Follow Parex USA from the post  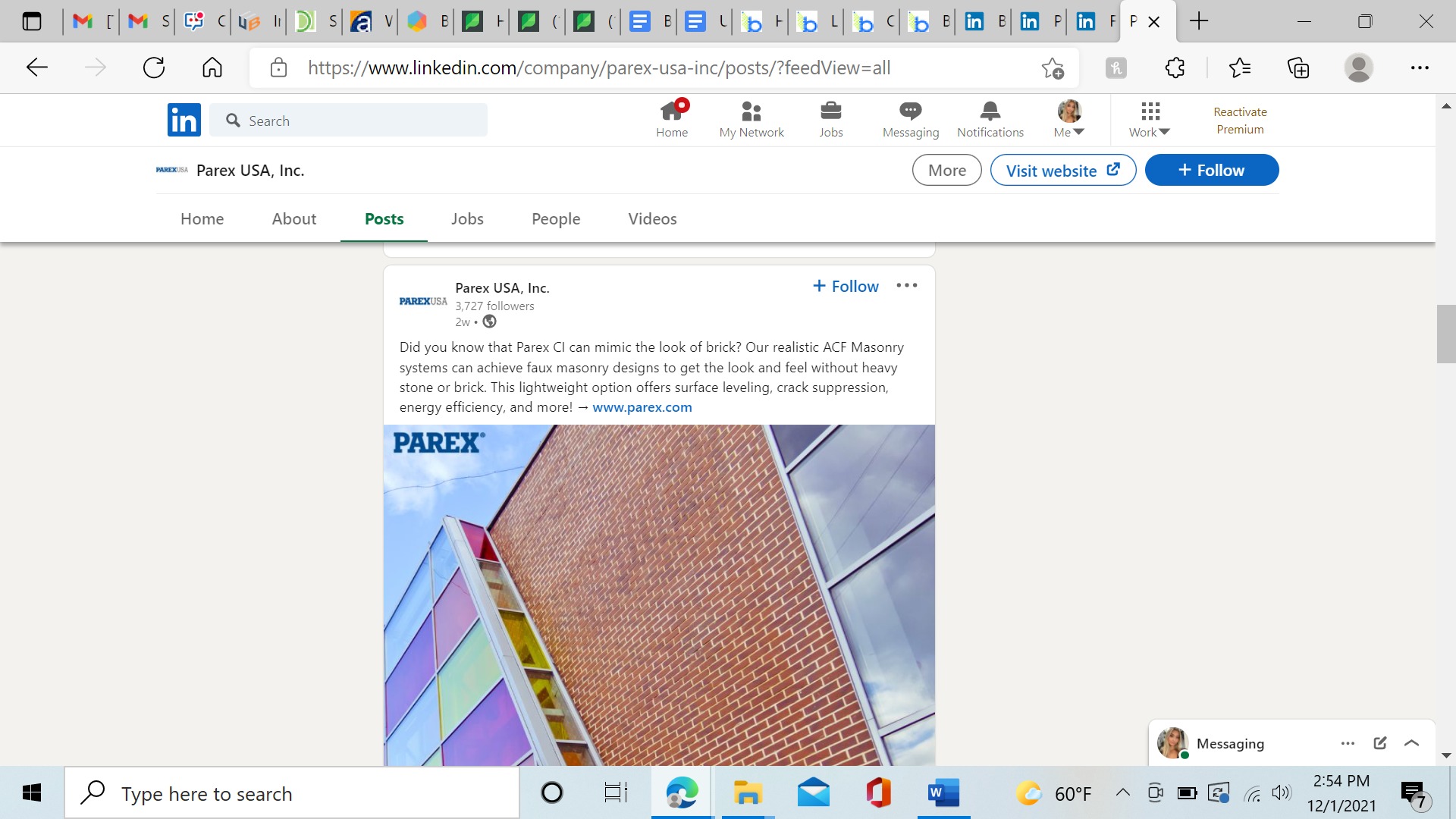point(846,286)
